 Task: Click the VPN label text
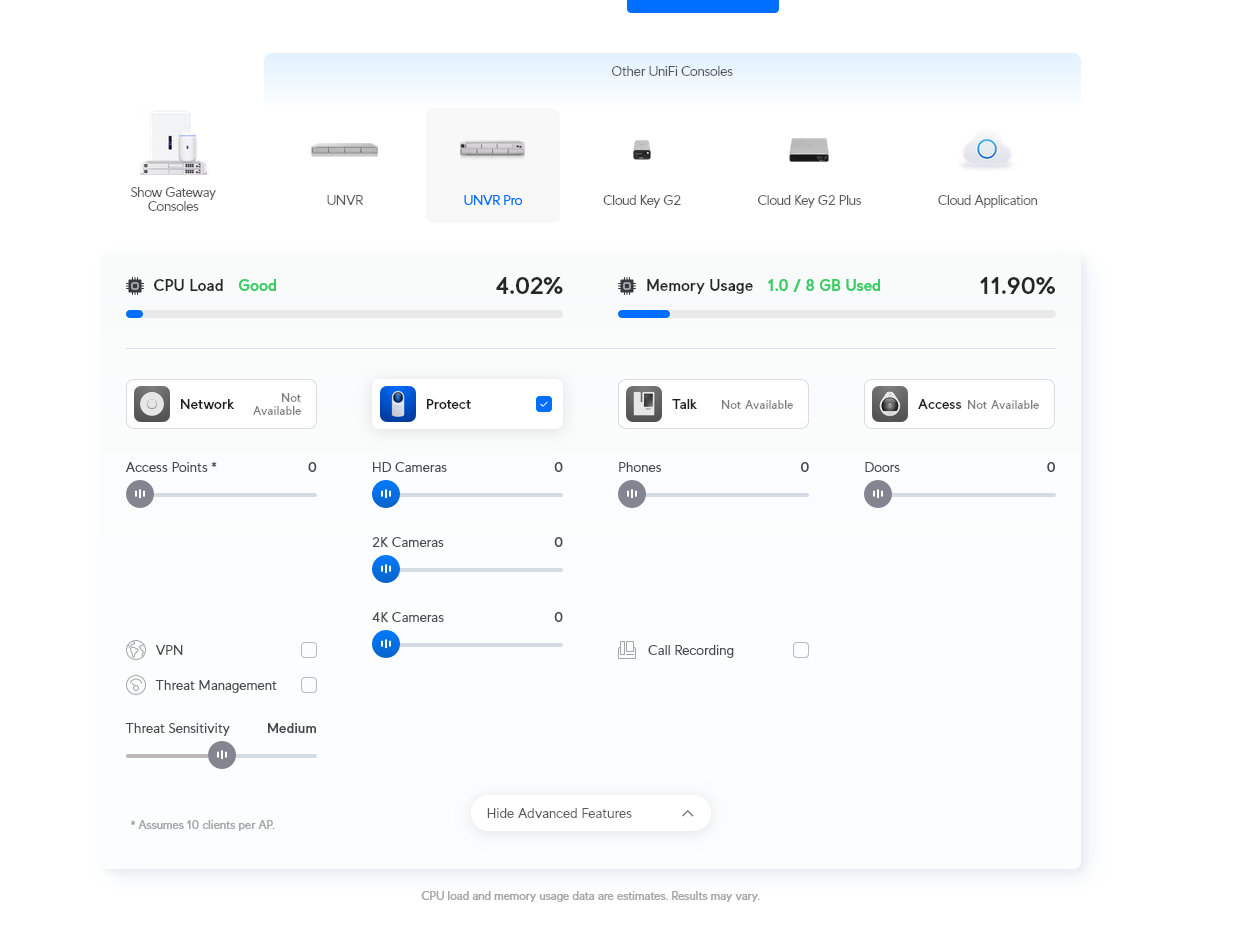tap(170, 650)
